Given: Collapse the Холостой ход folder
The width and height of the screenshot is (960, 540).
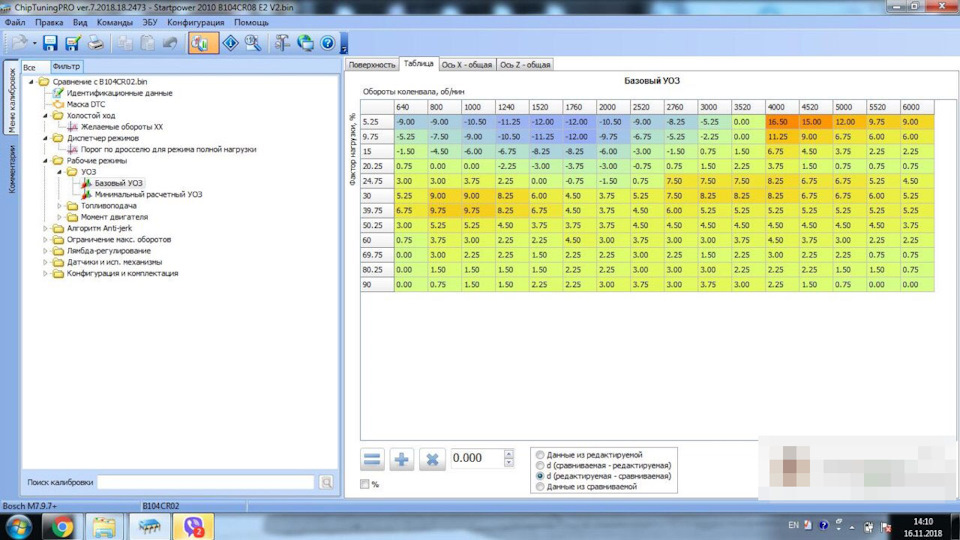Looking at the screenshot, I should pyautogui.click(x=45, y=116).
